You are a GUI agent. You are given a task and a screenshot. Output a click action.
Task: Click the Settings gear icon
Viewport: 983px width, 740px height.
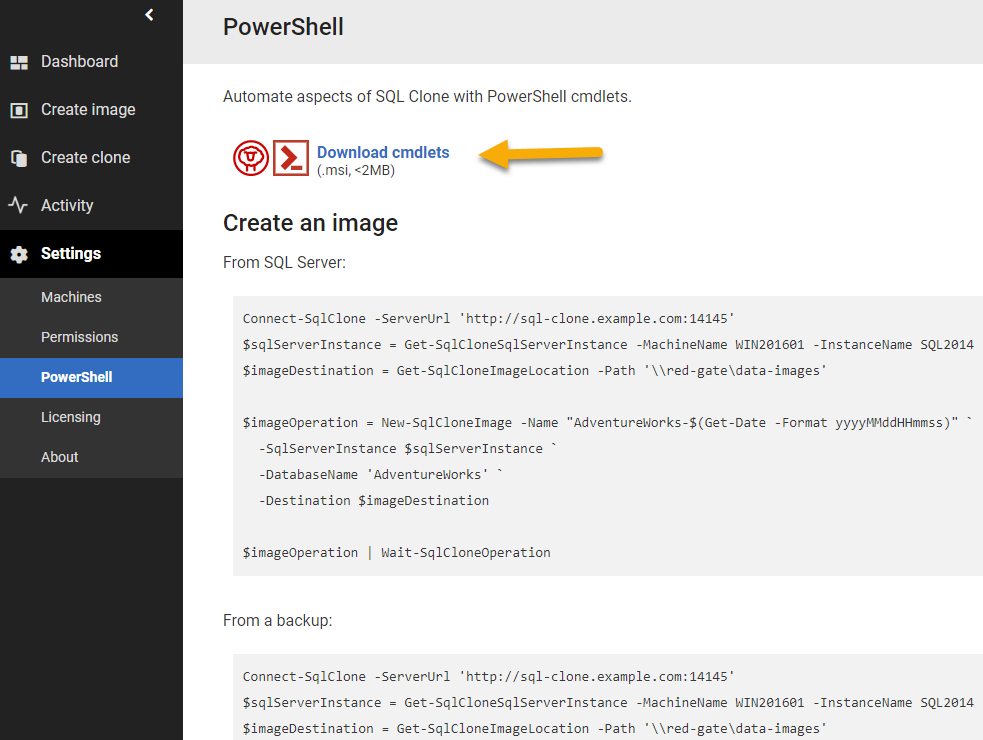pyautogui.click(x=20, y=253)
